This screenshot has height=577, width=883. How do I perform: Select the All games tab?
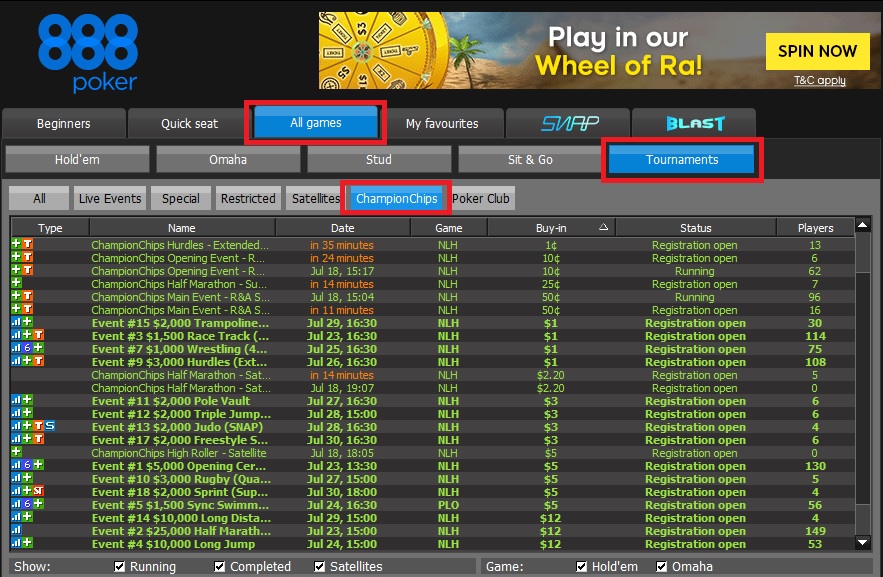tap(316, 122)
